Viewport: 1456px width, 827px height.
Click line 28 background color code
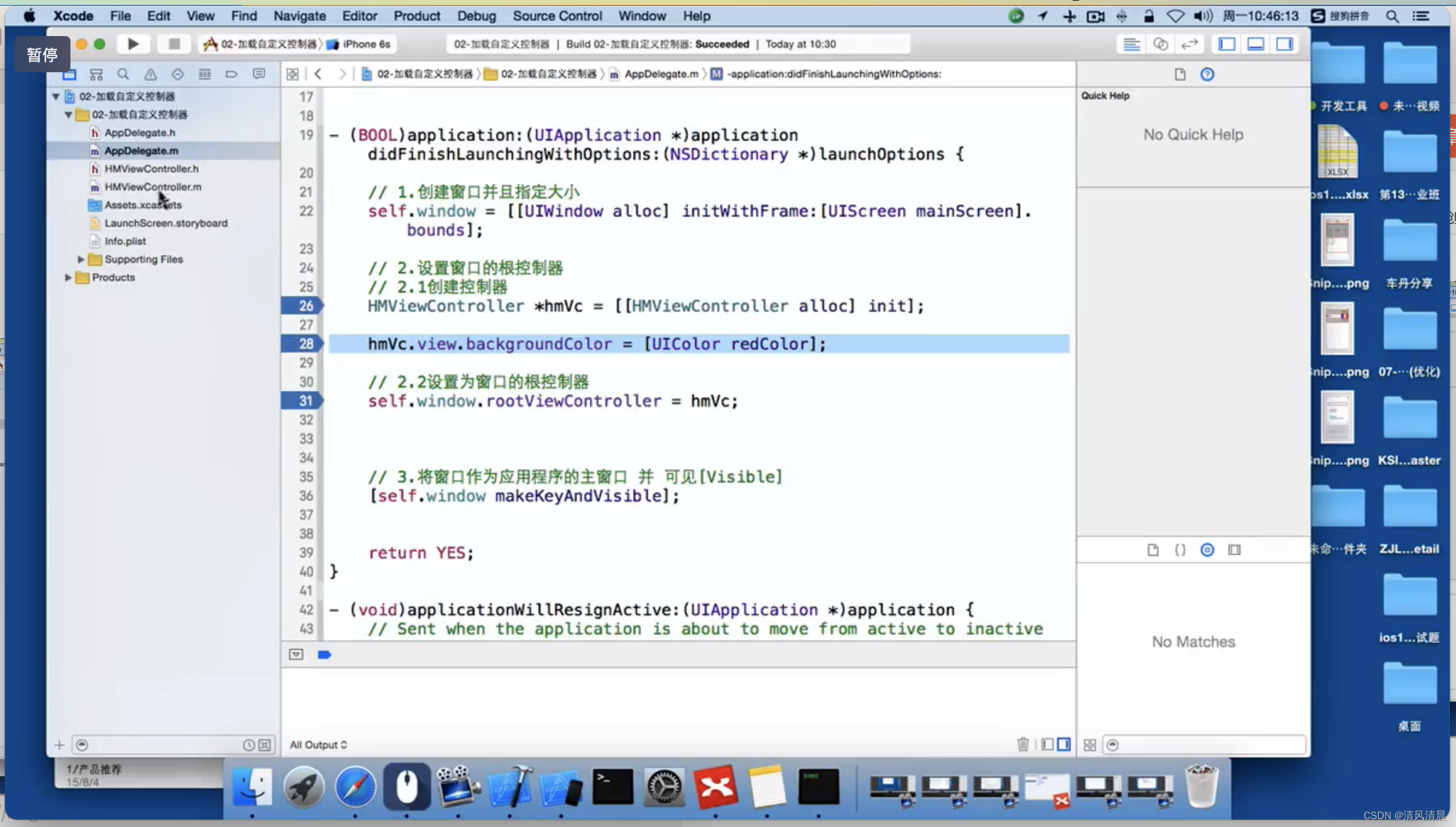tap(596, 343)
